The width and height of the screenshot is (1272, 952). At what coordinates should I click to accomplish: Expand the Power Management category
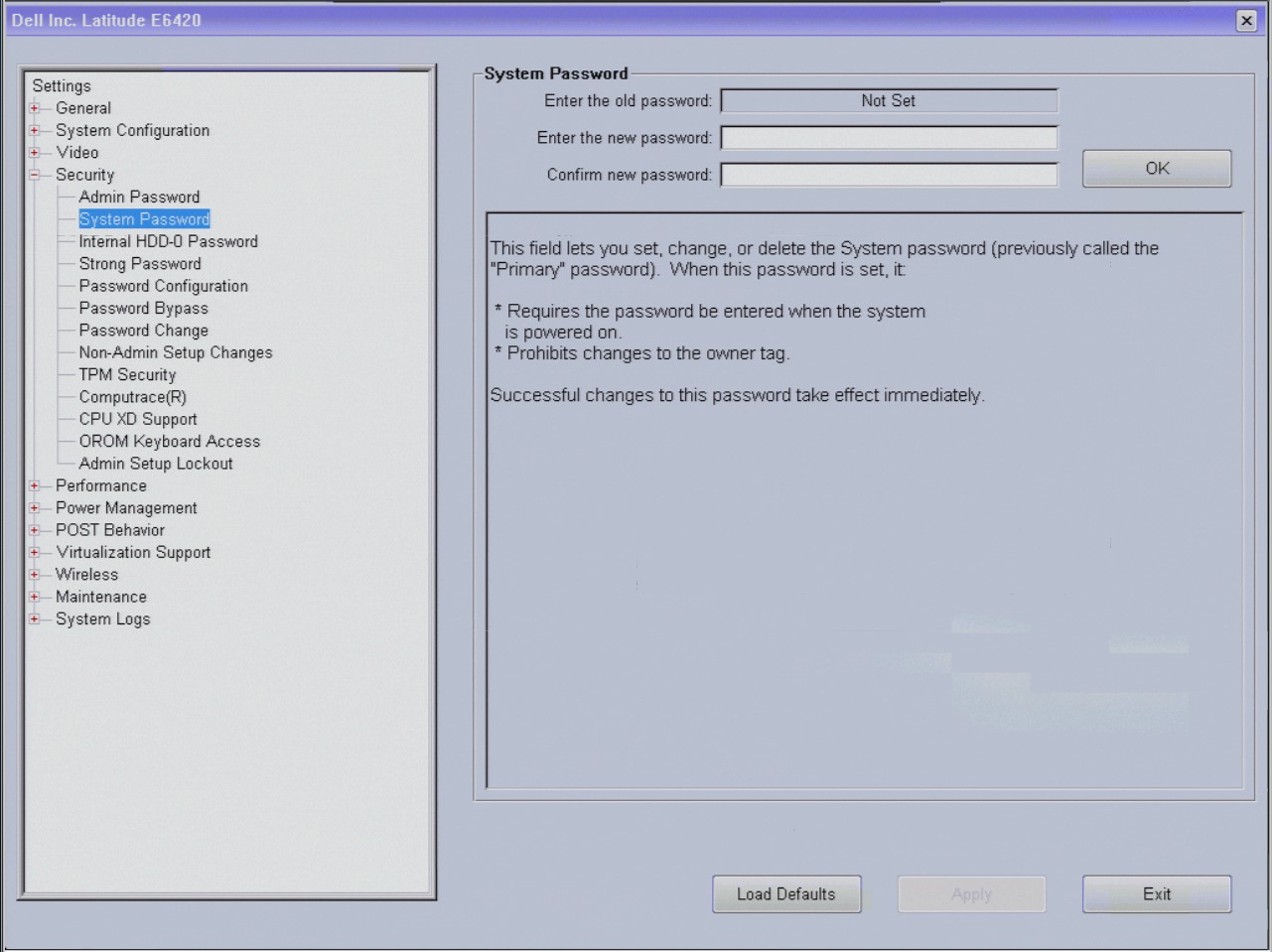pyautogui.click(x=37, y=507)
